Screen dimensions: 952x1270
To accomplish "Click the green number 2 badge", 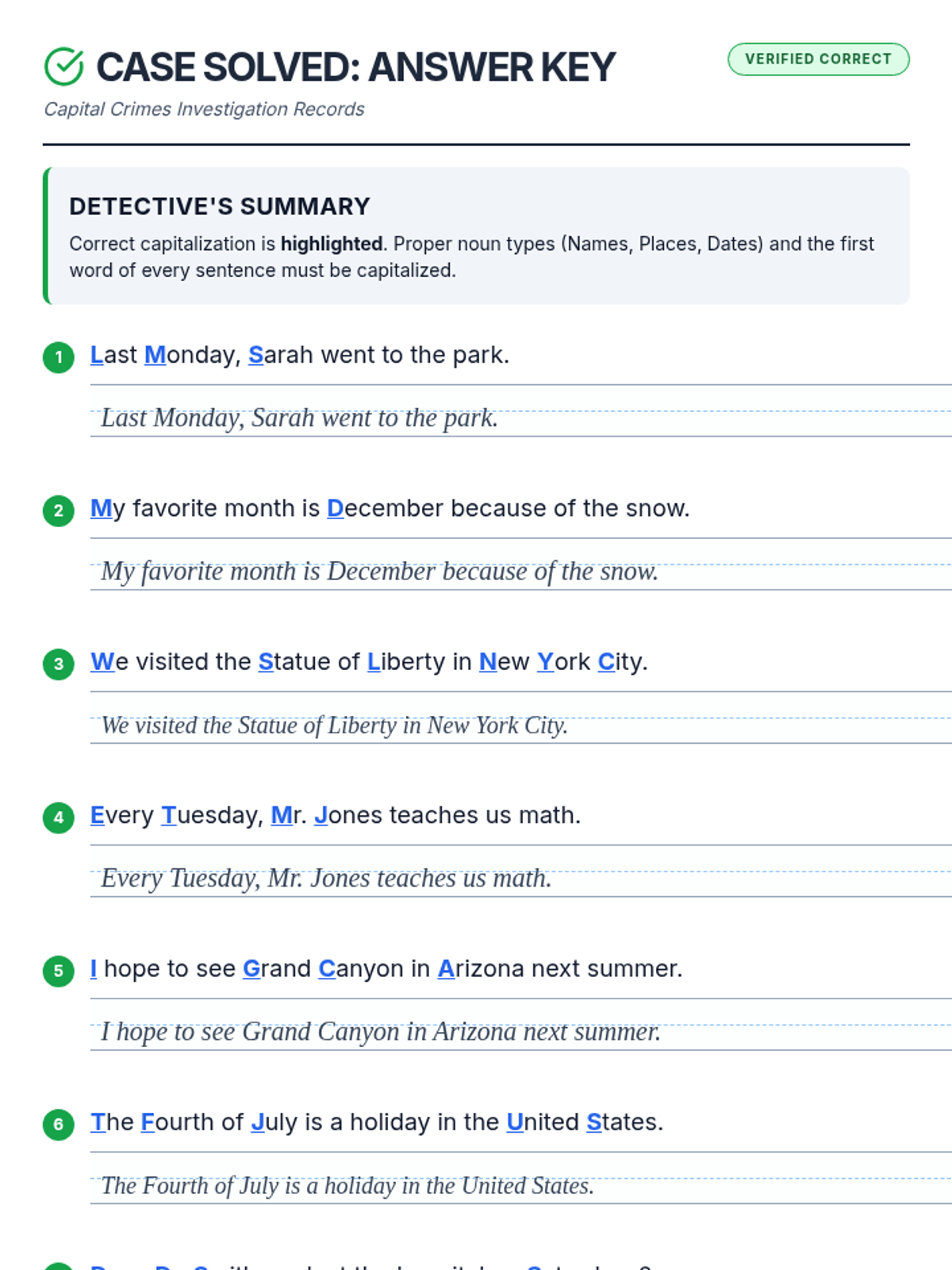I will 59,510.
